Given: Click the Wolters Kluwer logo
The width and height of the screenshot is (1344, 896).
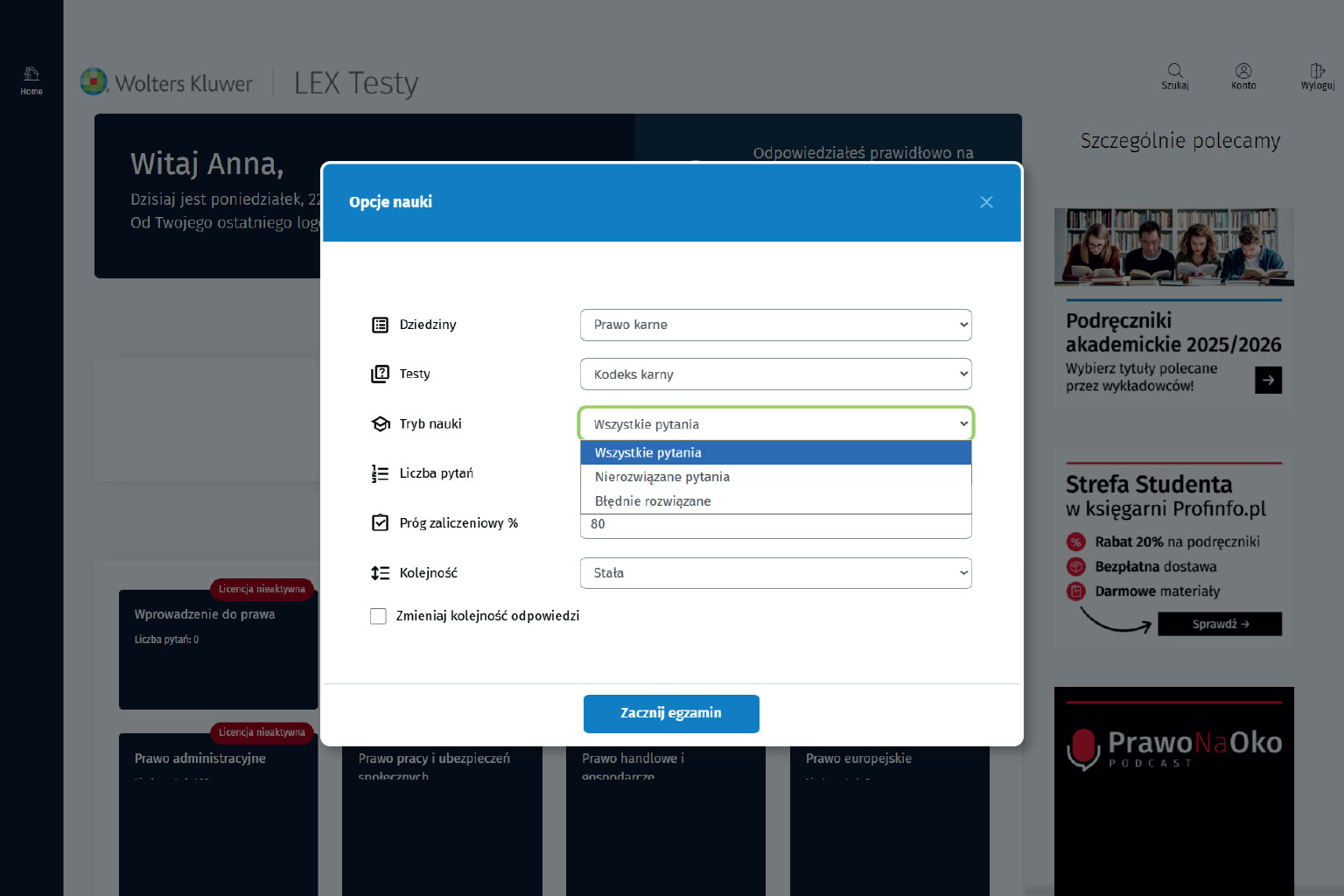Looking at the screenshot, I should tap(166, 83).
